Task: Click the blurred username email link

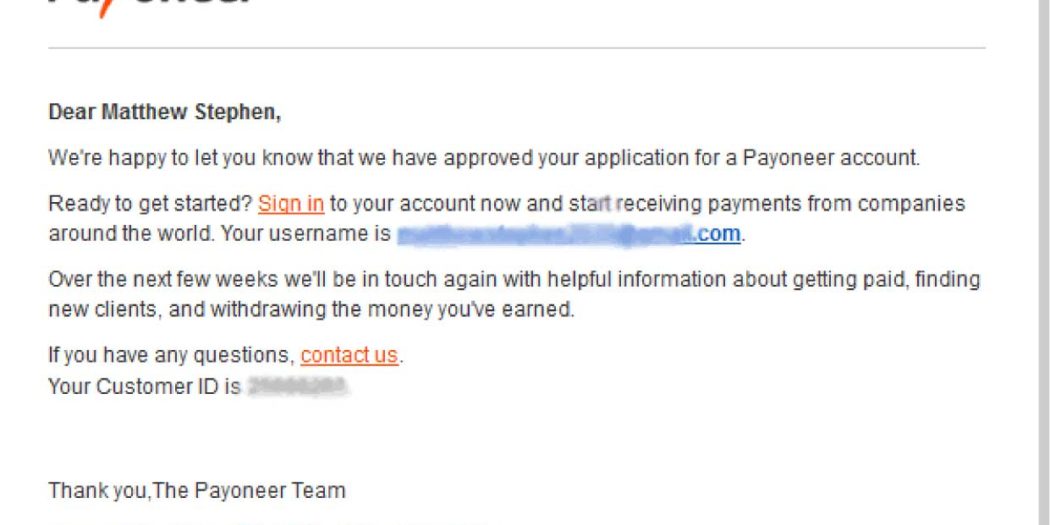Action: pos(569,234)
